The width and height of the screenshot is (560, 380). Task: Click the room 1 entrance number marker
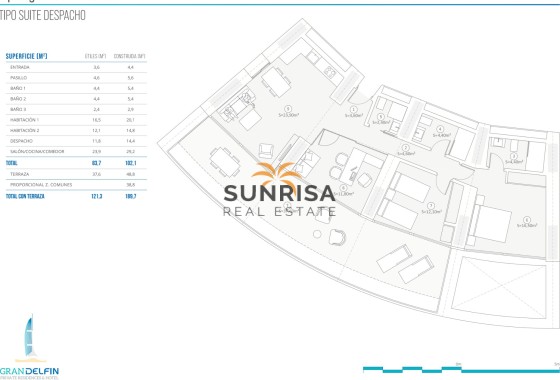[354, 109]
